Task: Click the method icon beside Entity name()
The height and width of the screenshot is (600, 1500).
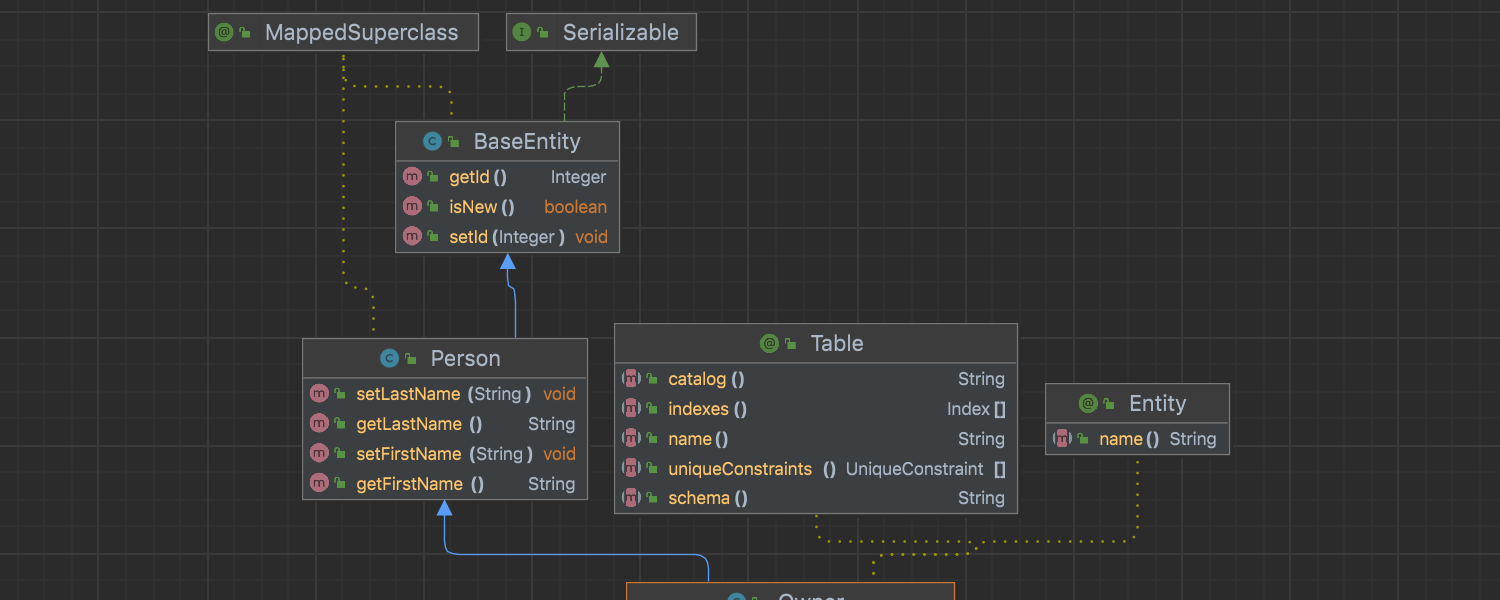Action: coord(1062,439)
